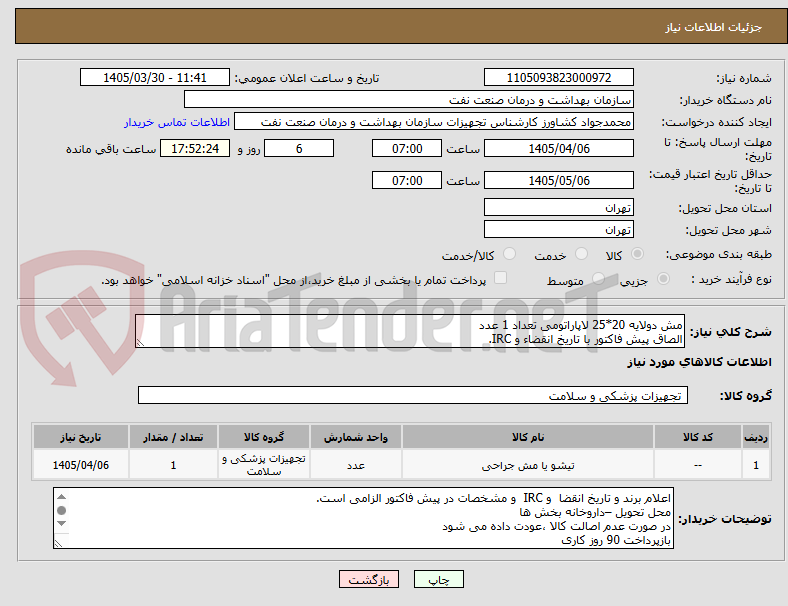This screenshot has width=788, height=606.
Task: Toggle the اسناد خزانه اسلامی payment checkbox
Action: tap(501, 278)
